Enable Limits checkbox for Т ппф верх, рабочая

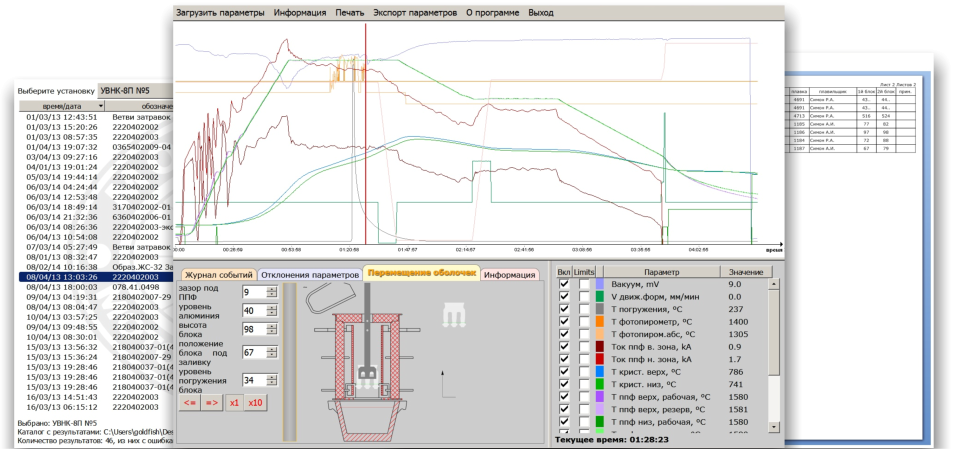pyautogui.click(x=584, y=397)
